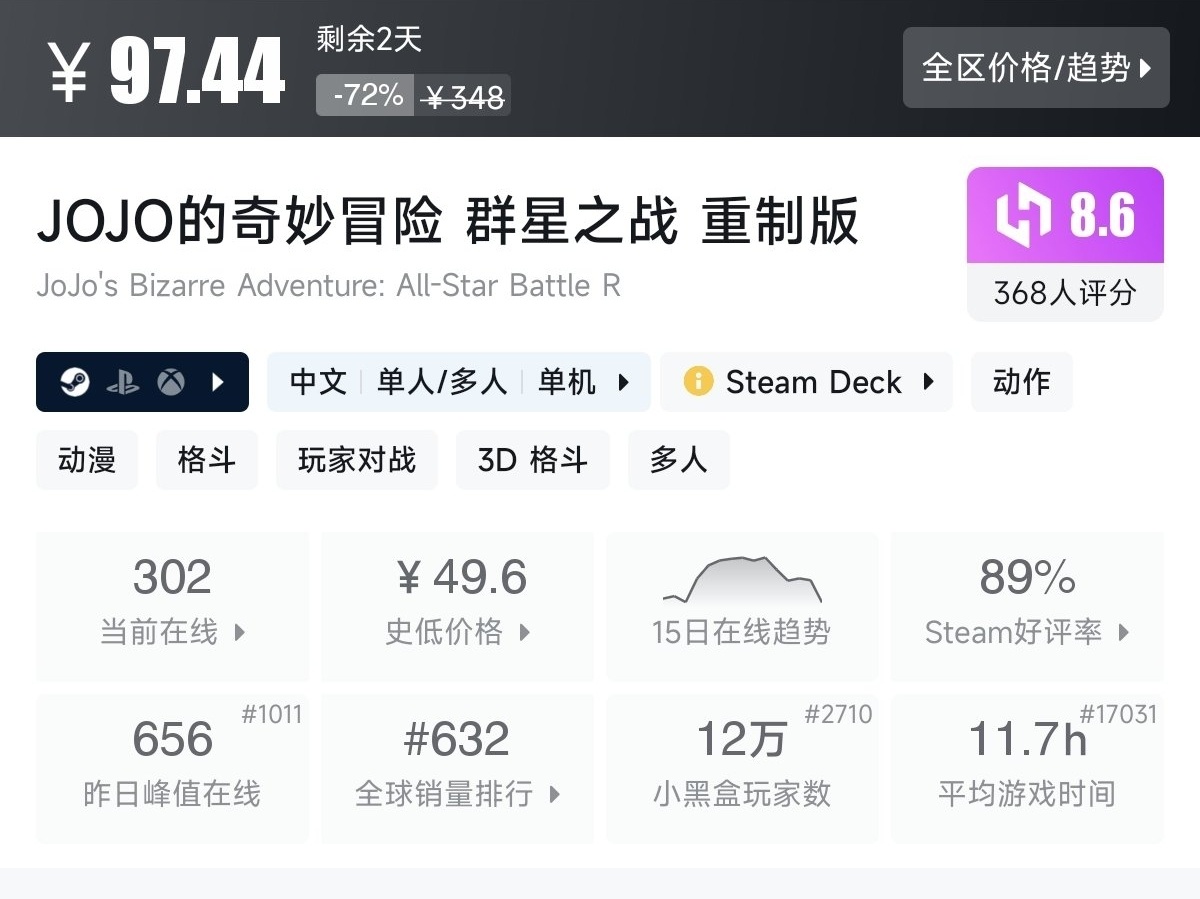Open all-region price and trend

[1036, 68]
